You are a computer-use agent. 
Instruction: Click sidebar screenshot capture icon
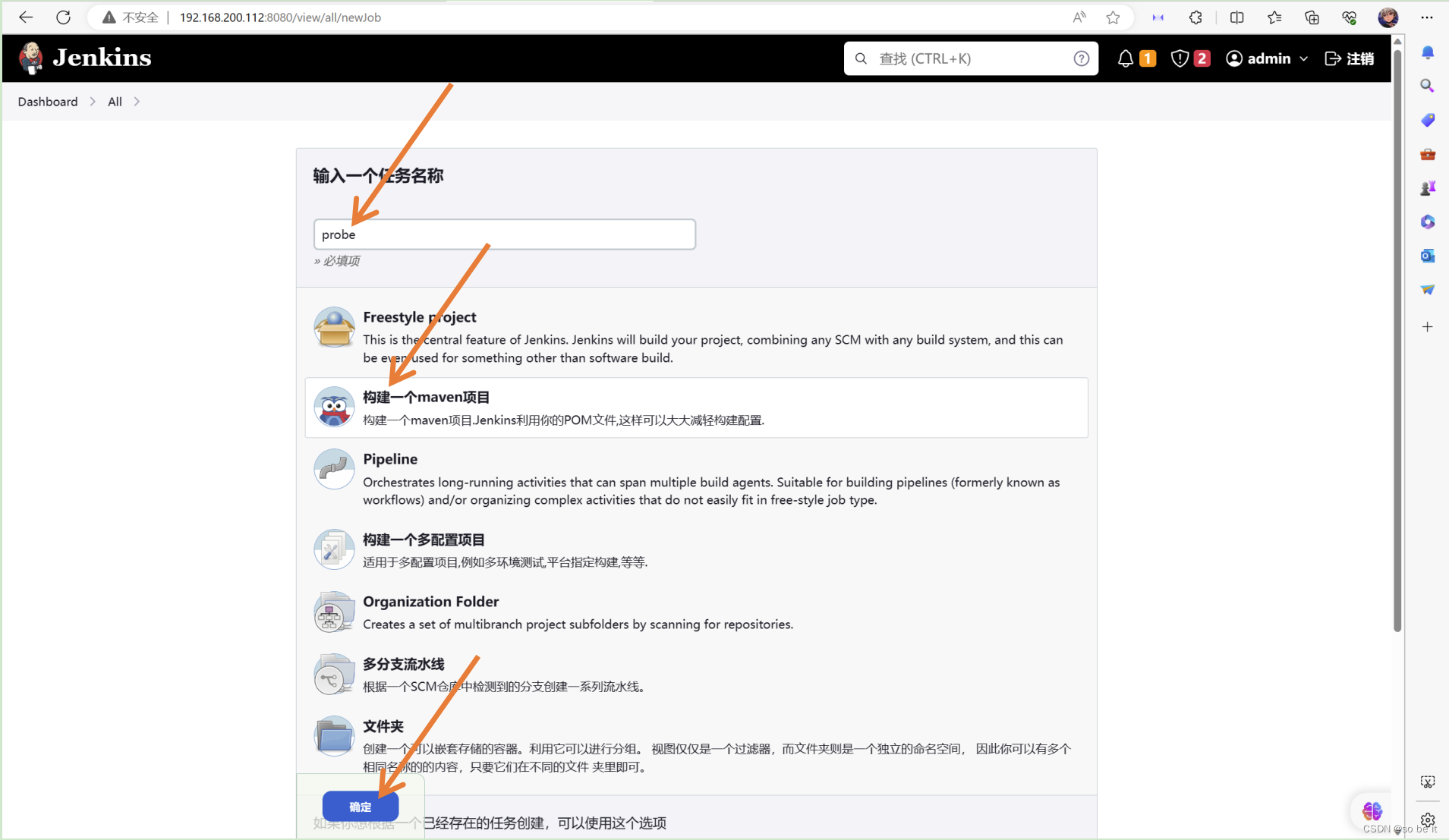1427,782
